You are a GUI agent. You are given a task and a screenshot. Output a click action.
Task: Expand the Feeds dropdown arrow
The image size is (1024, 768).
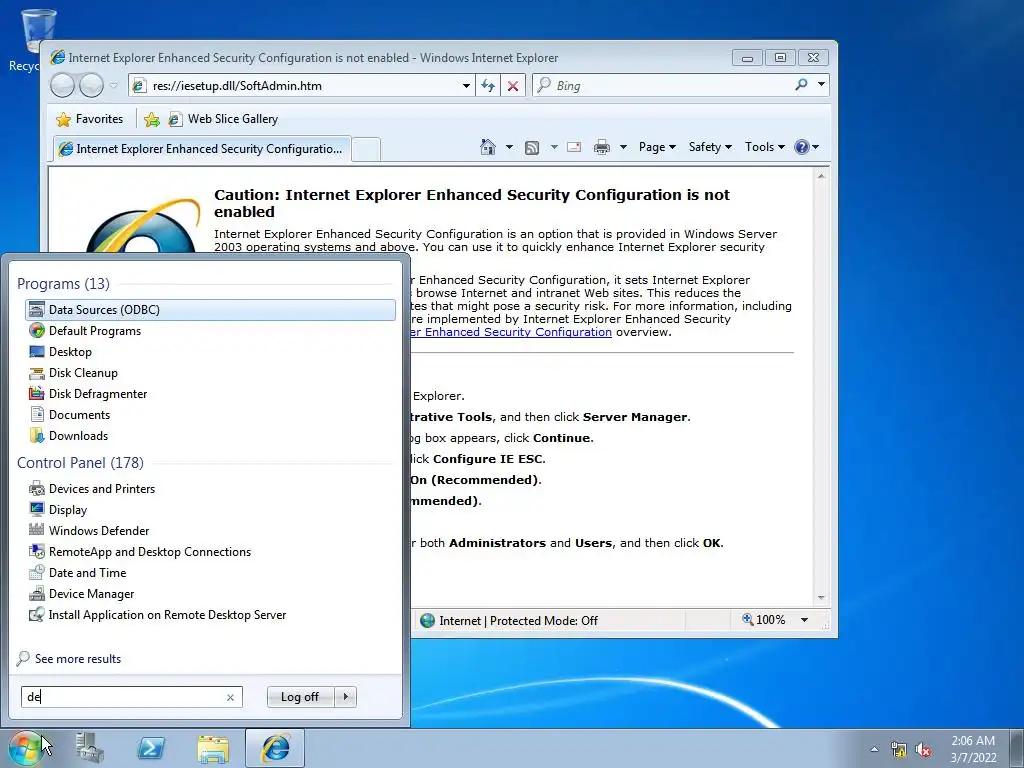[554, 147]
